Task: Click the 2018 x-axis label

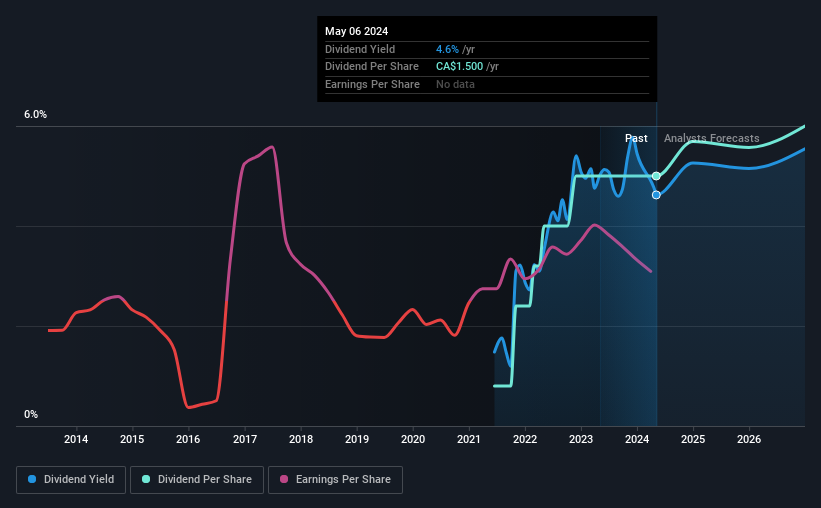Action: tap(301, 439)
